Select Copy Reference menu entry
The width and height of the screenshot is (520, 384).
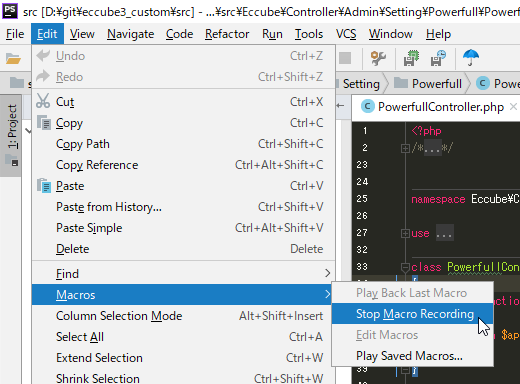point(183,165)
